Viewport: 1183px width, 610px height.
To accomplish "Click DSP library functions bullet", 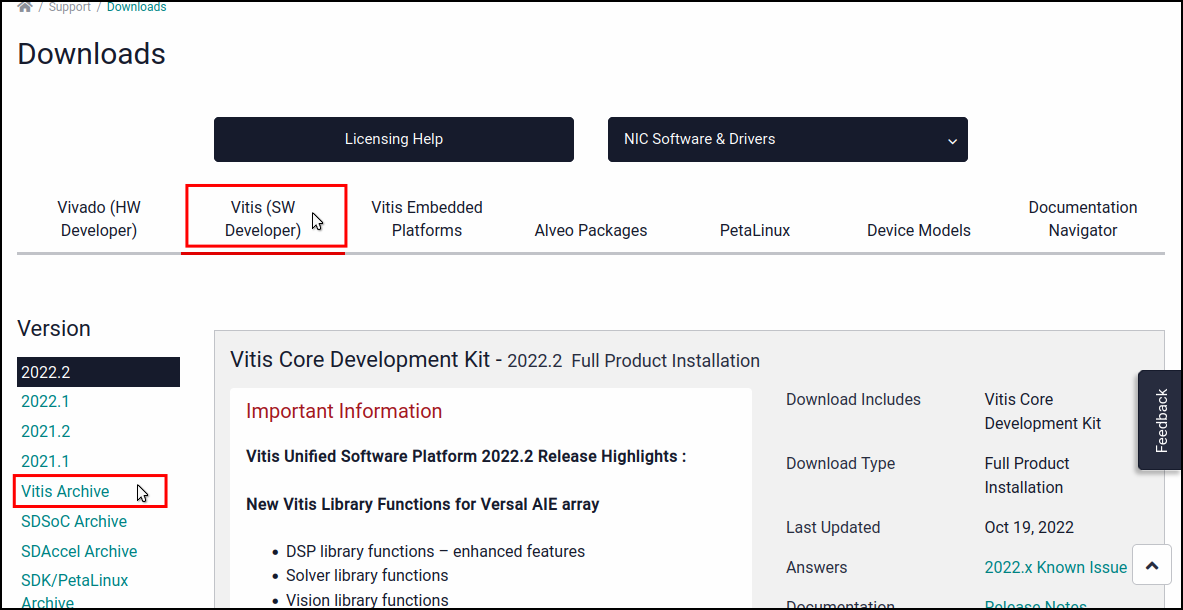I will point(435,551).
